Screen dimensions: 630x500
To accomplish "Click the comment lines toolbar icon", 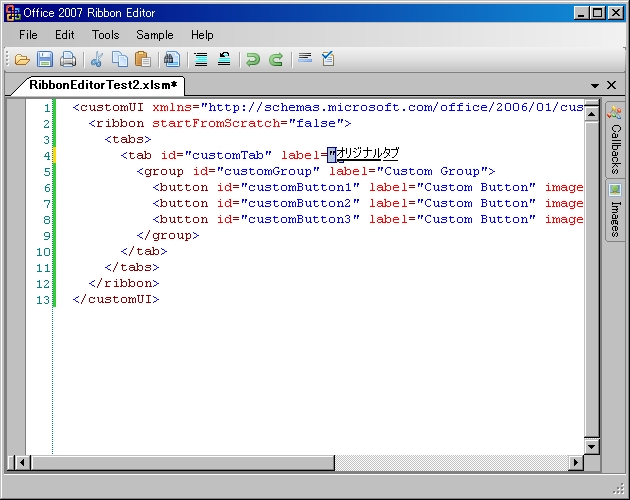I will pos(200,60).
